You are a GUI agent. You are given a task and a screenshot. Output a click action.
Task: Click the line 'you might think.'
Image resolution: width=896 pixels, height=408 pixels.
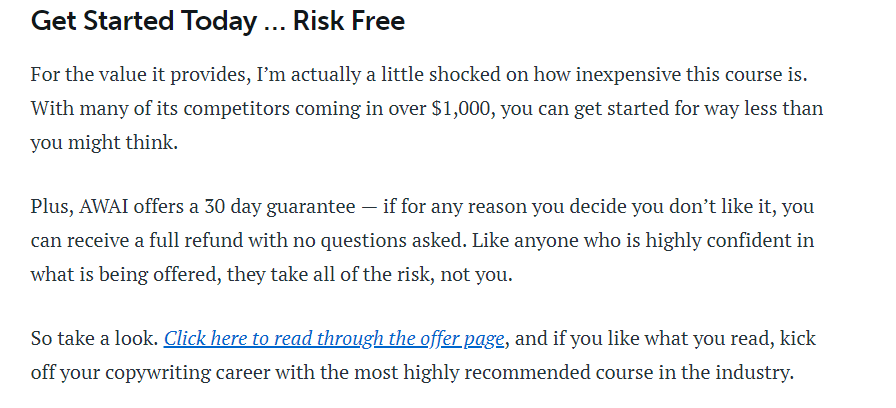pyautogui.click(x=105, y=143)
